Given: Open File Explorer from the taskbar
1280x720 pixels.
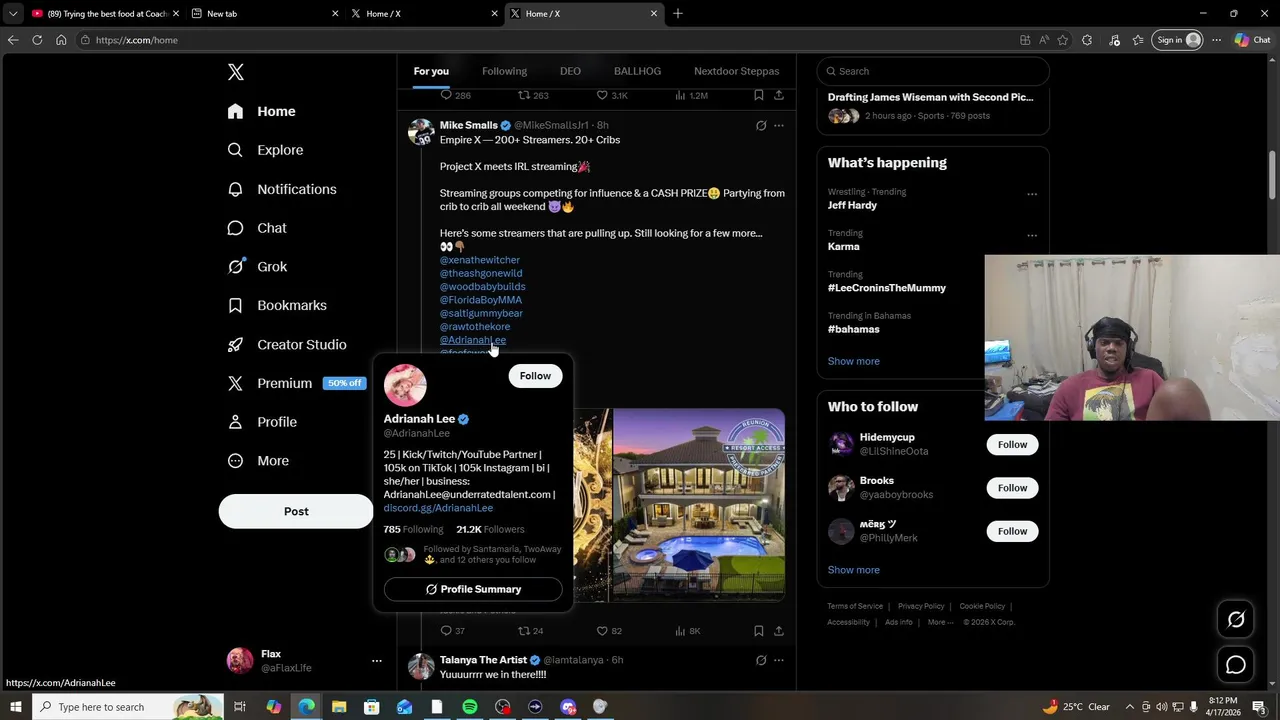Looking at the screenshot, I should pos(339,707).
